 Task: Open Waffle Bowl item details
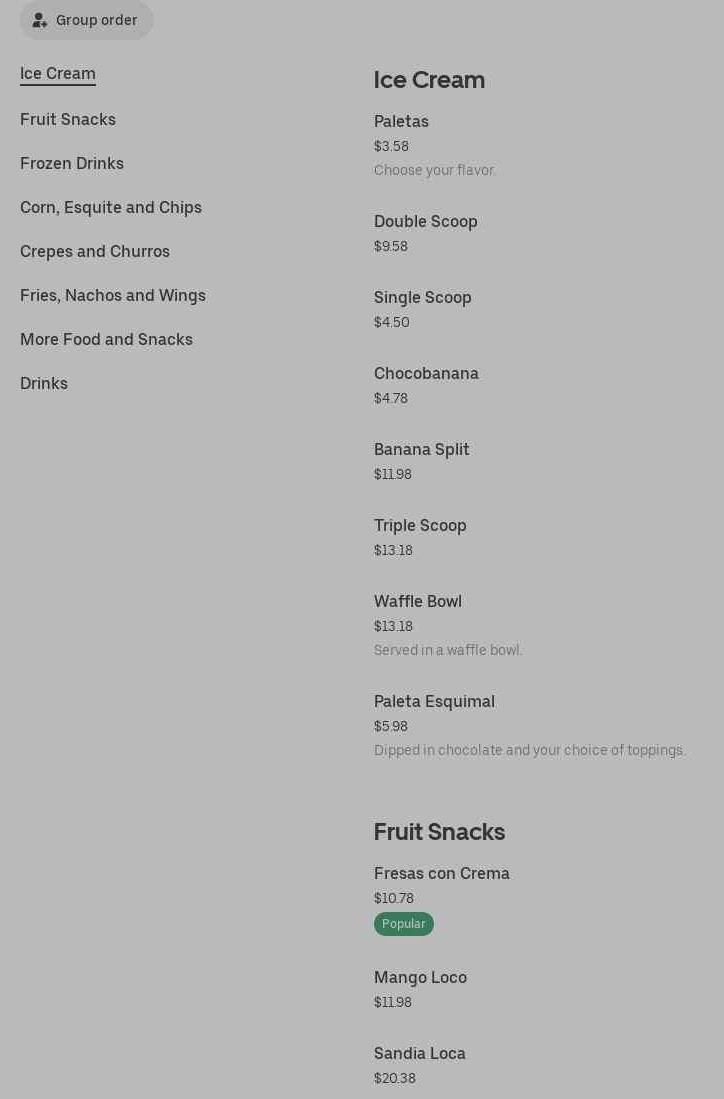click(x=418, y=601)
